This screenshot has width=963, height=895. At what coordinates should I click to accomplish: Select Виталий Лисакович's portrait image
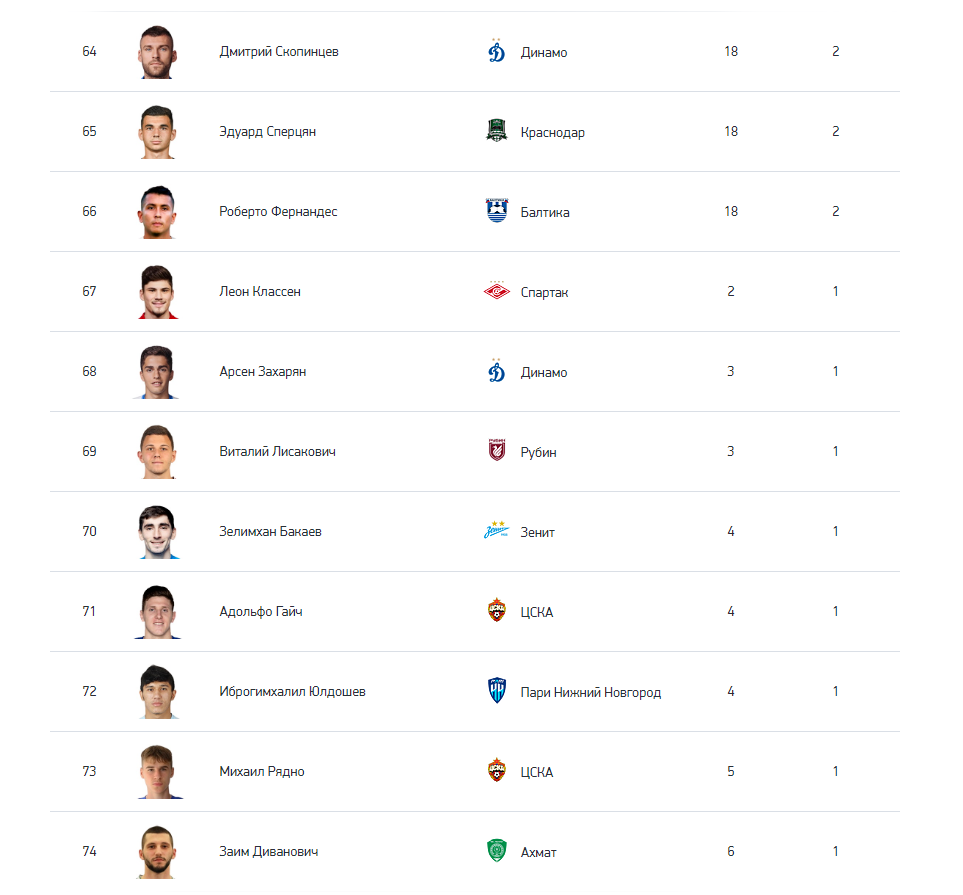click(158, 452)
